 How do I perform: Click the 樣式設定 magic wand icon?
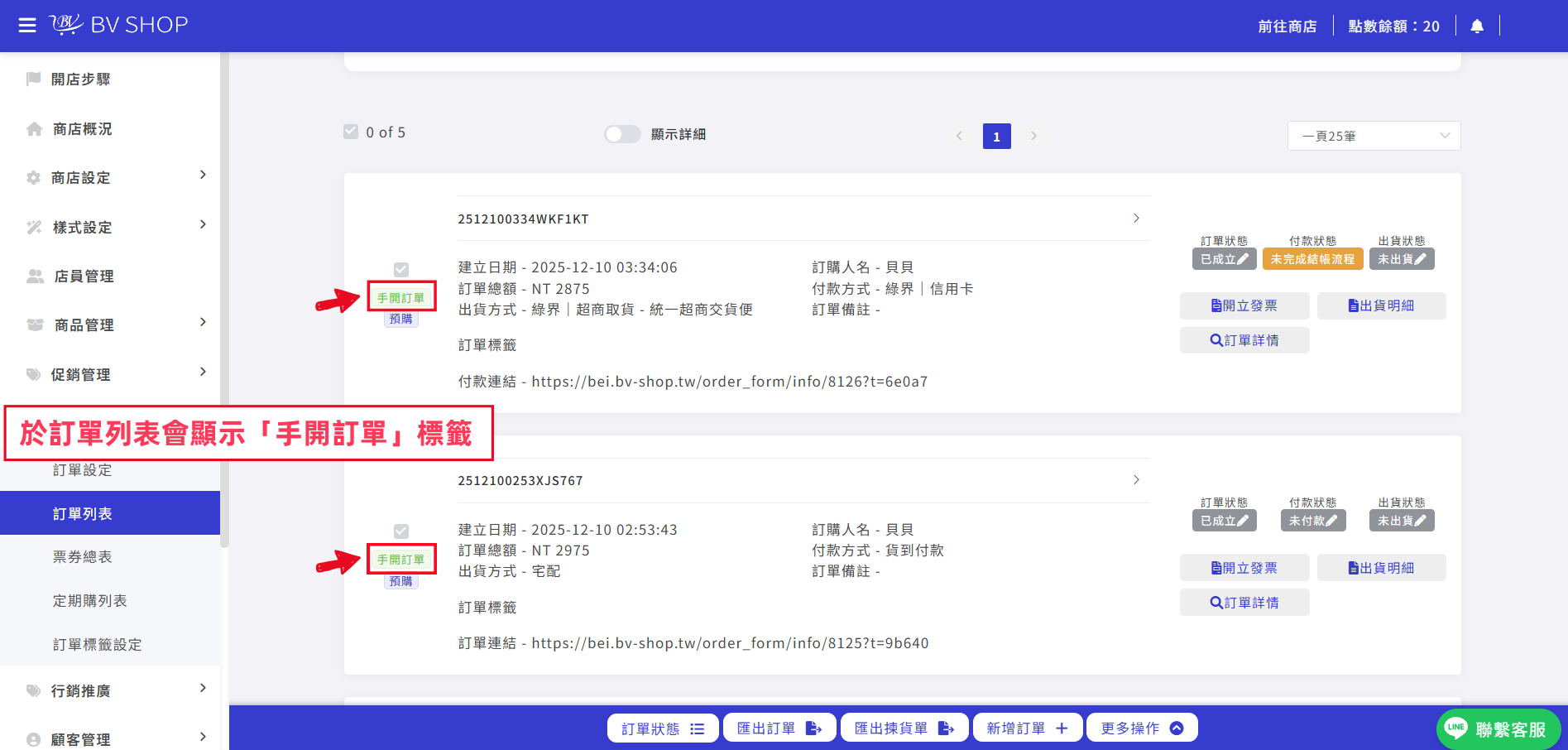[x=34, y=227]
